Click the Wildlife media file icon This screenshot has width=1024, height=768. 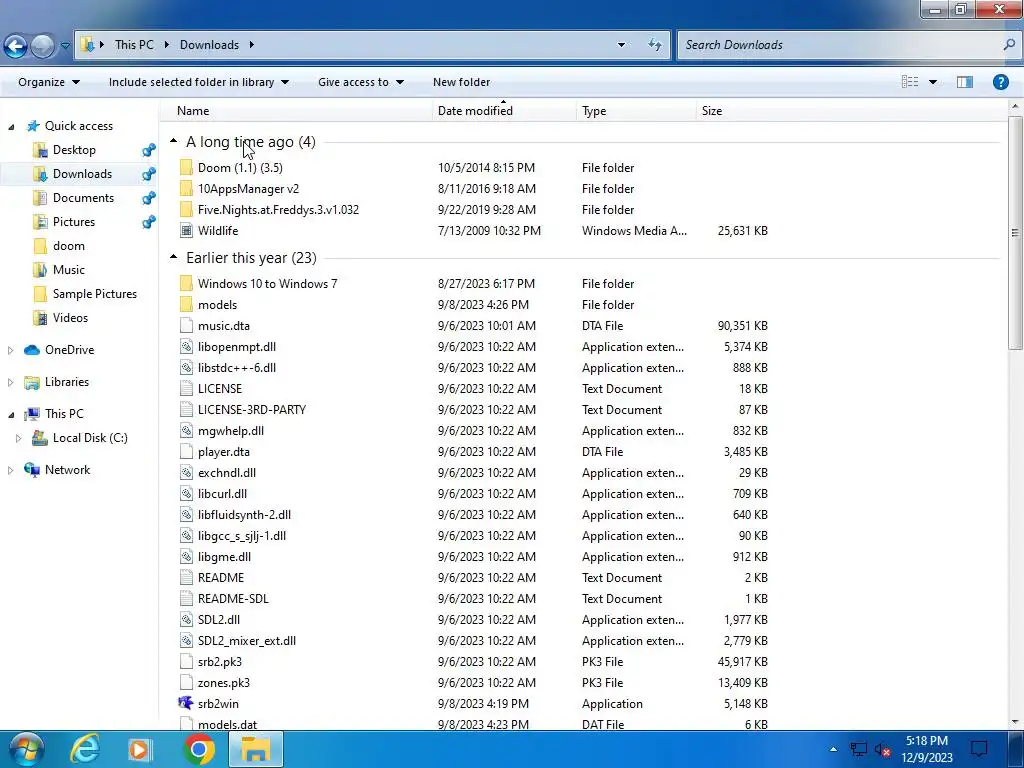pyautogui.click(x=186, y=231)
